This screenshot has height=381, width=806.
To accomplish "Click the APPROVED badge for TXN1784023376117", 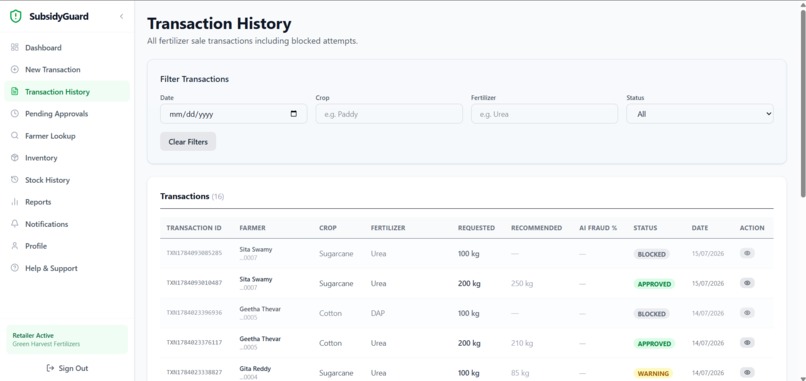I will 654,343.
